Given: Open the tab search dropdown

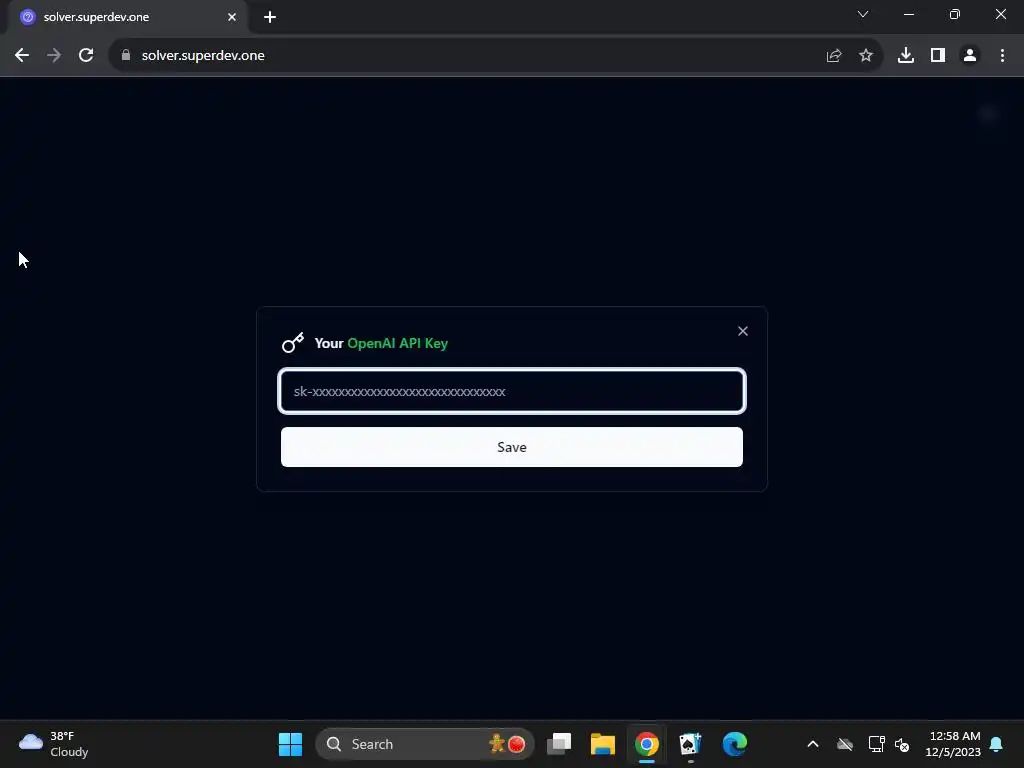Looking at the screenshot, I should (x=863, y=14).
